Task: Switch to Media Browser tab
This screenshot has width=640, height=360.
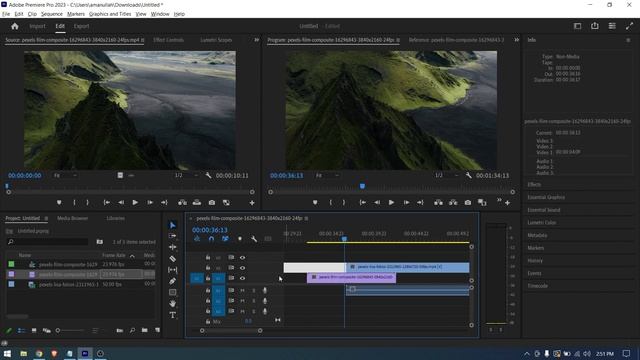Action: pyautogui.click(x=72, y=218)
